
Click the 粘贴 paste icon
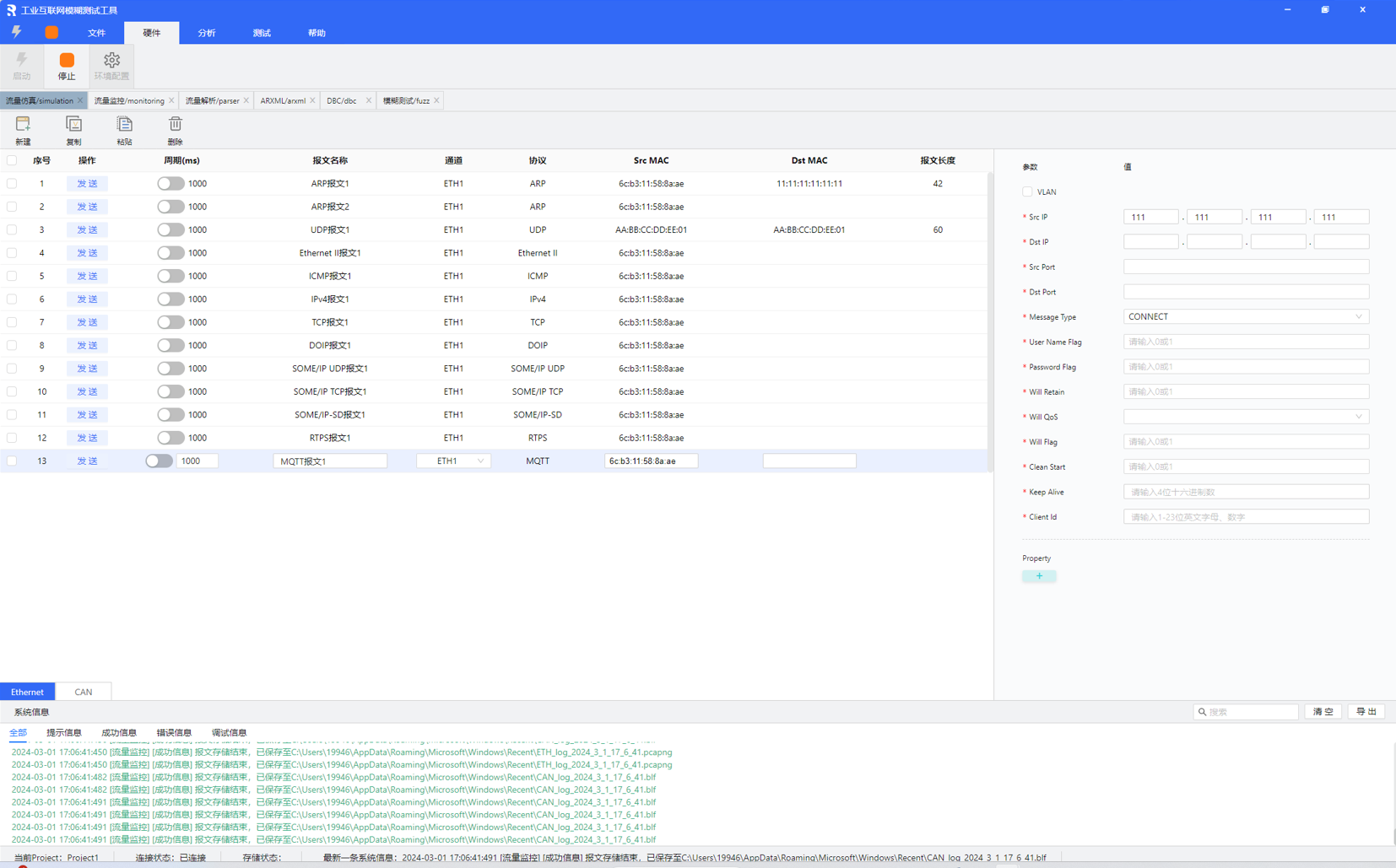pos(124,125)
